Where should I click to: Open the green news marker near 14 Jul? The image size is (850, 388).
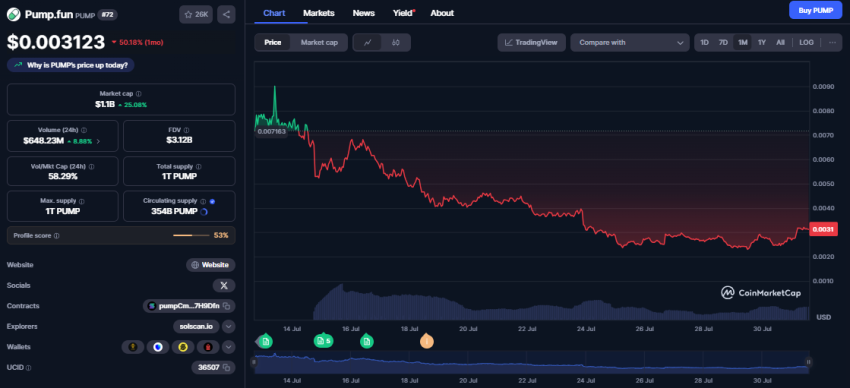pos(265,341)
